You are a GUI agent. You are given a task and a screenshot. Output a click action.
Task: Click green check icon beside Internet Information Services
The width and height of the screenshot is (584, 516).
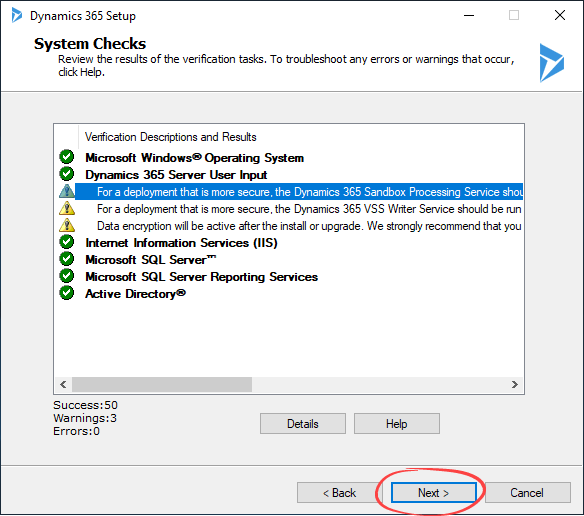click(67, 242)
